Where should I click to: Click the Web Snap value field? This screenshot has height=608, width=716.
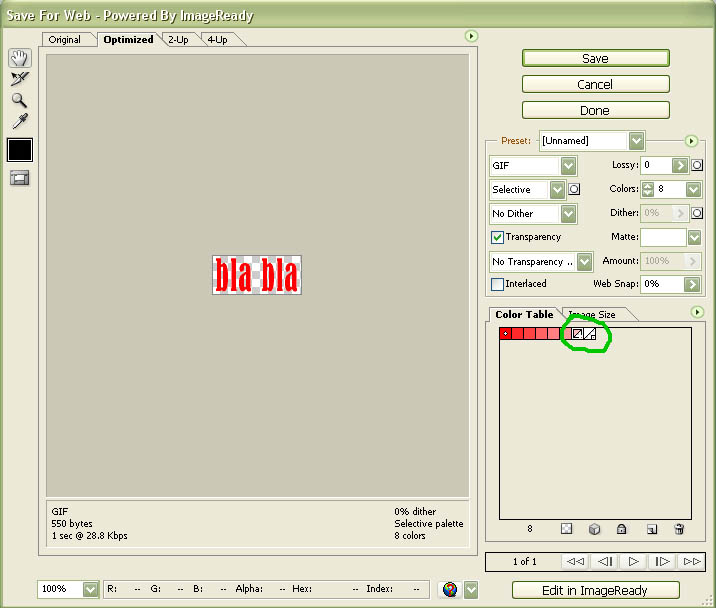coord(663,284)
